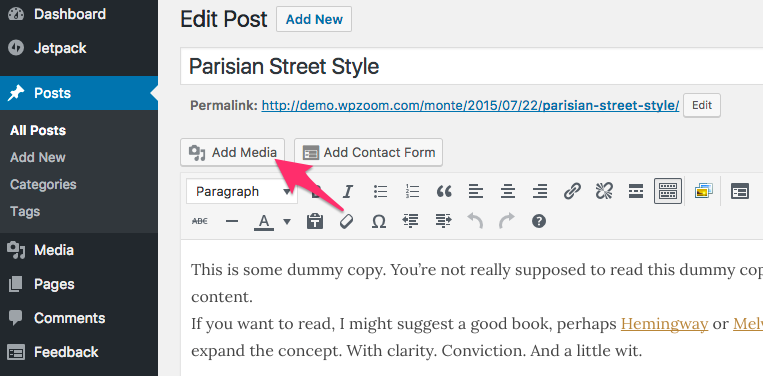763x376 pixels.
Task: Open the parisian-street-style permalink
Action: tap(470, 106)
